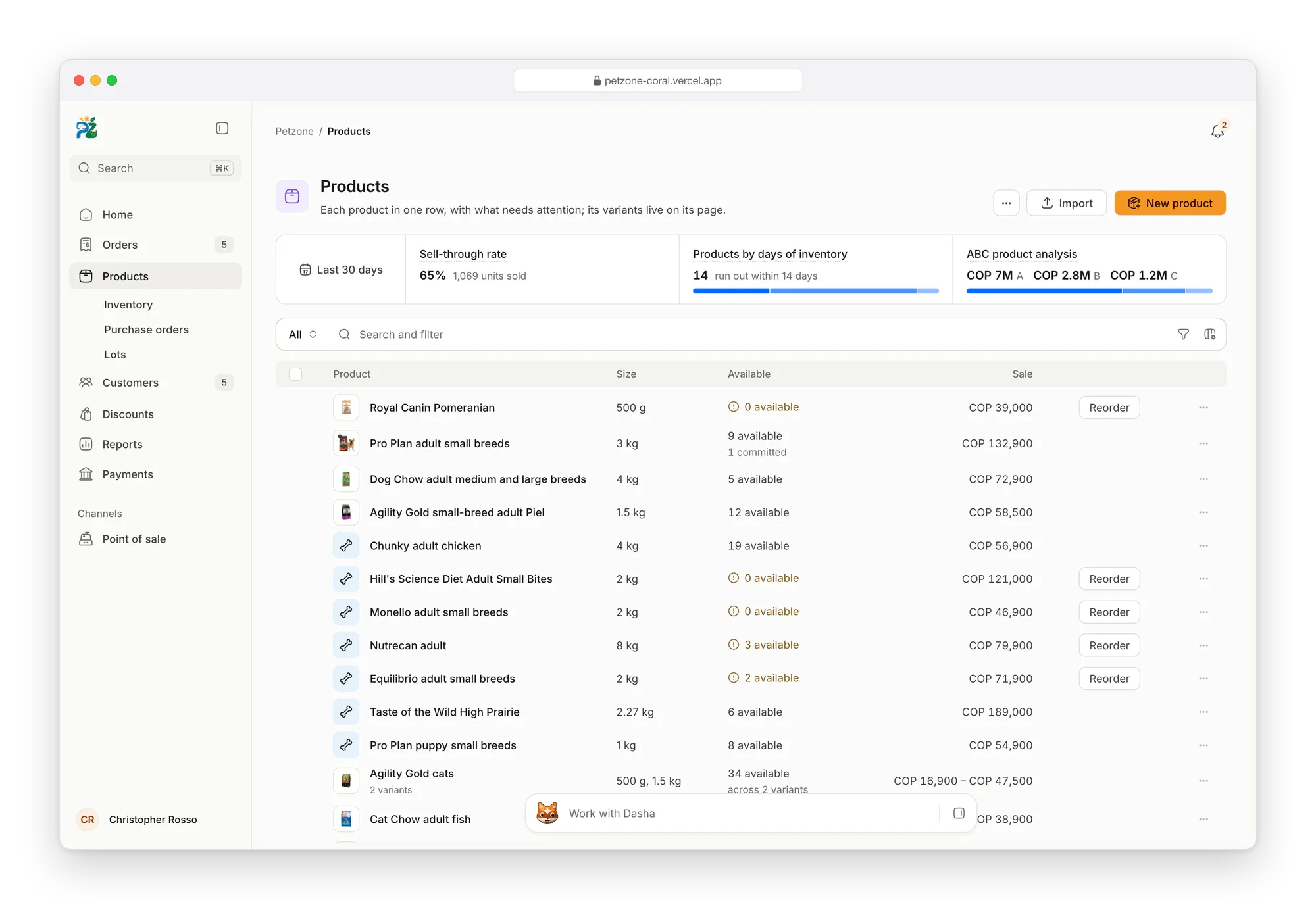Open Point of sale channel
Screen dimensions: 1316x909
(155, 539)
